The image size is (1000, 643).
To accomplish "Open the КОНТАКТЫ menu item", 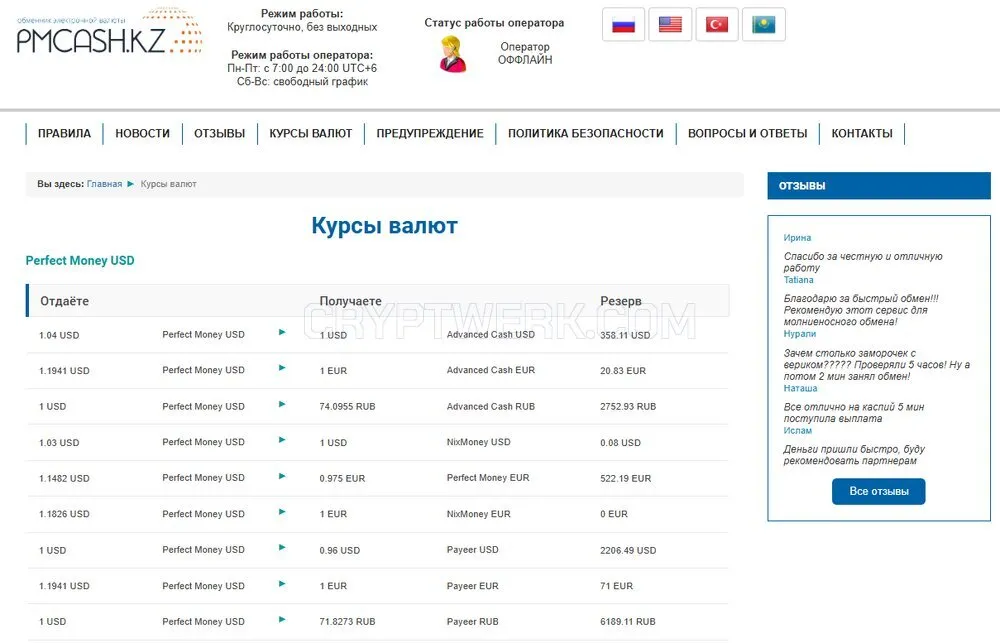I will click(862, 133).
